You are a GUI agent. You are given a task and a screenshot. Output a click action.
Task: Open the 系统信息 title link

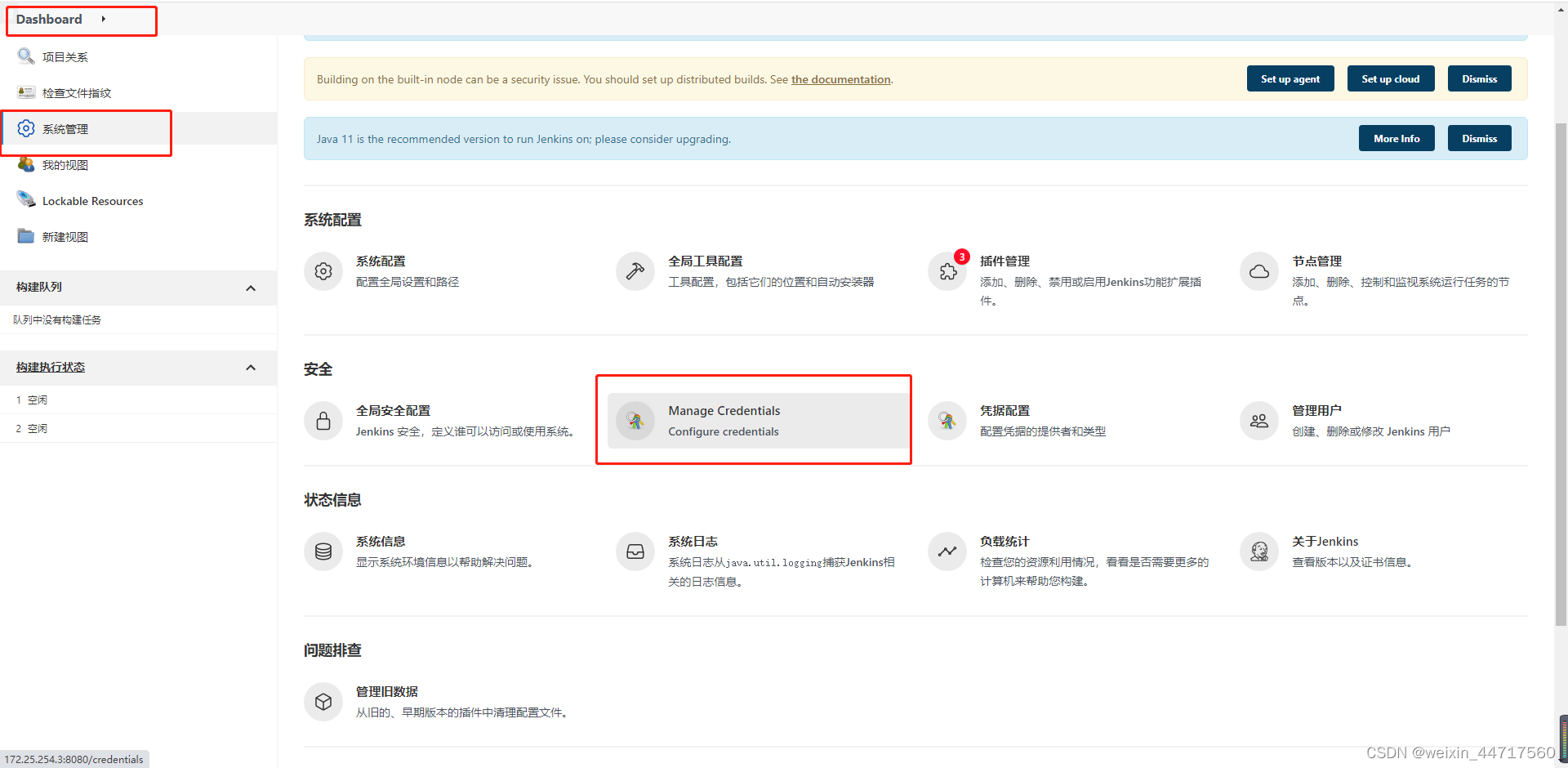point(381,541)
